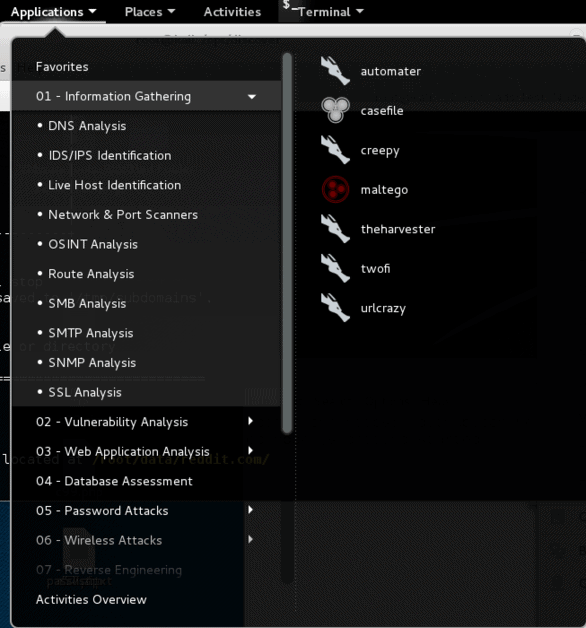Expand Wireless Attacks submenu arrow

coord(251,539)
